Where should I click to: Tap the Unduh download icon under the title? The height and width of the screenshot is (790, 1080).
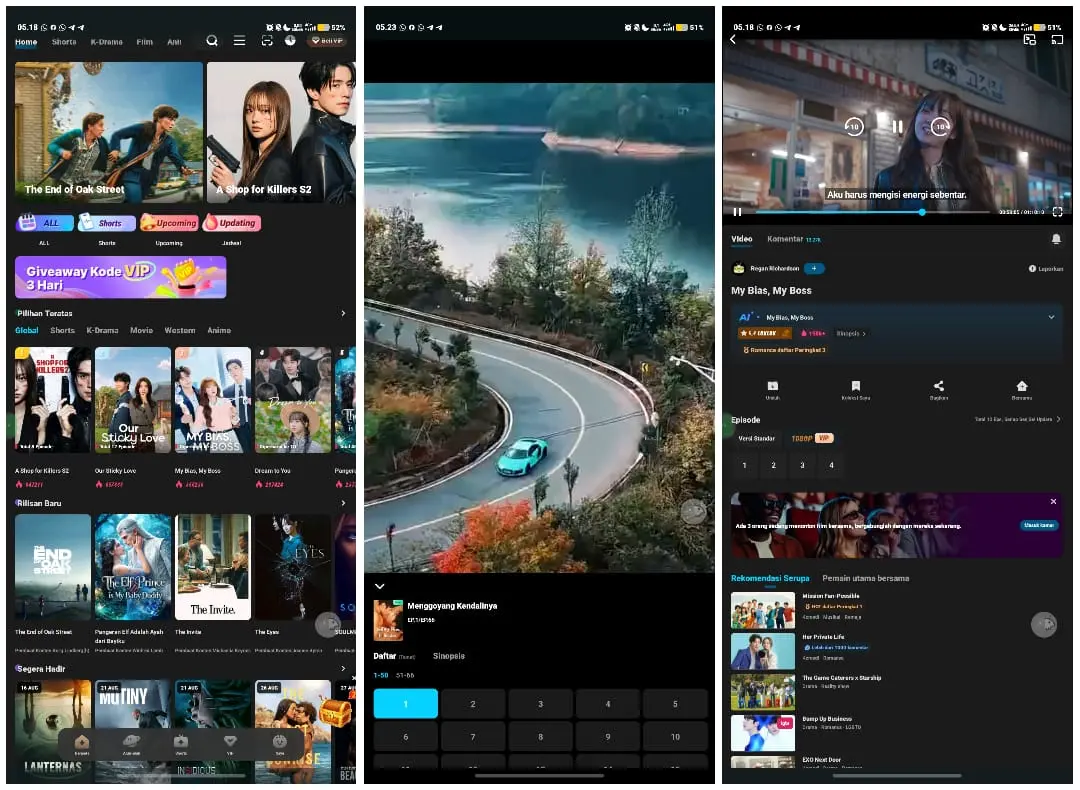tap(773, 386)
